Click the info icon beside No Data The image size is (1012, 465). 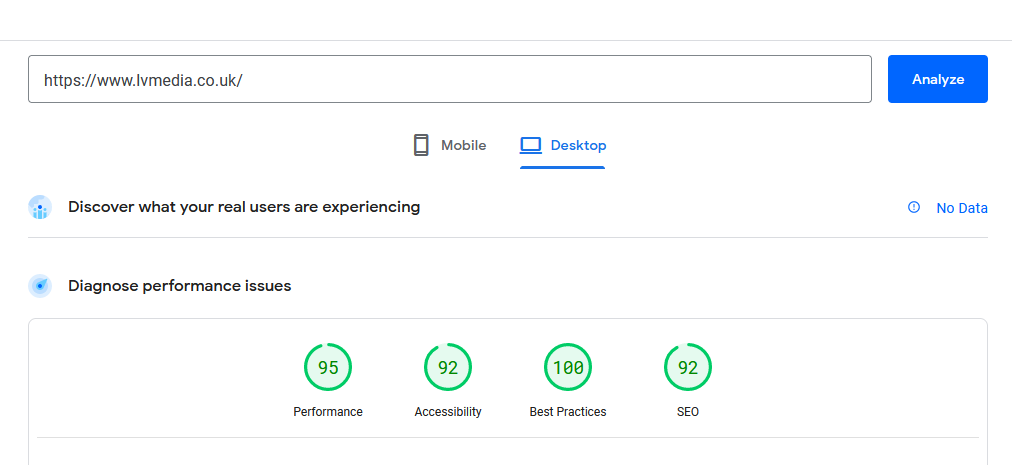[x=913, y=207]
